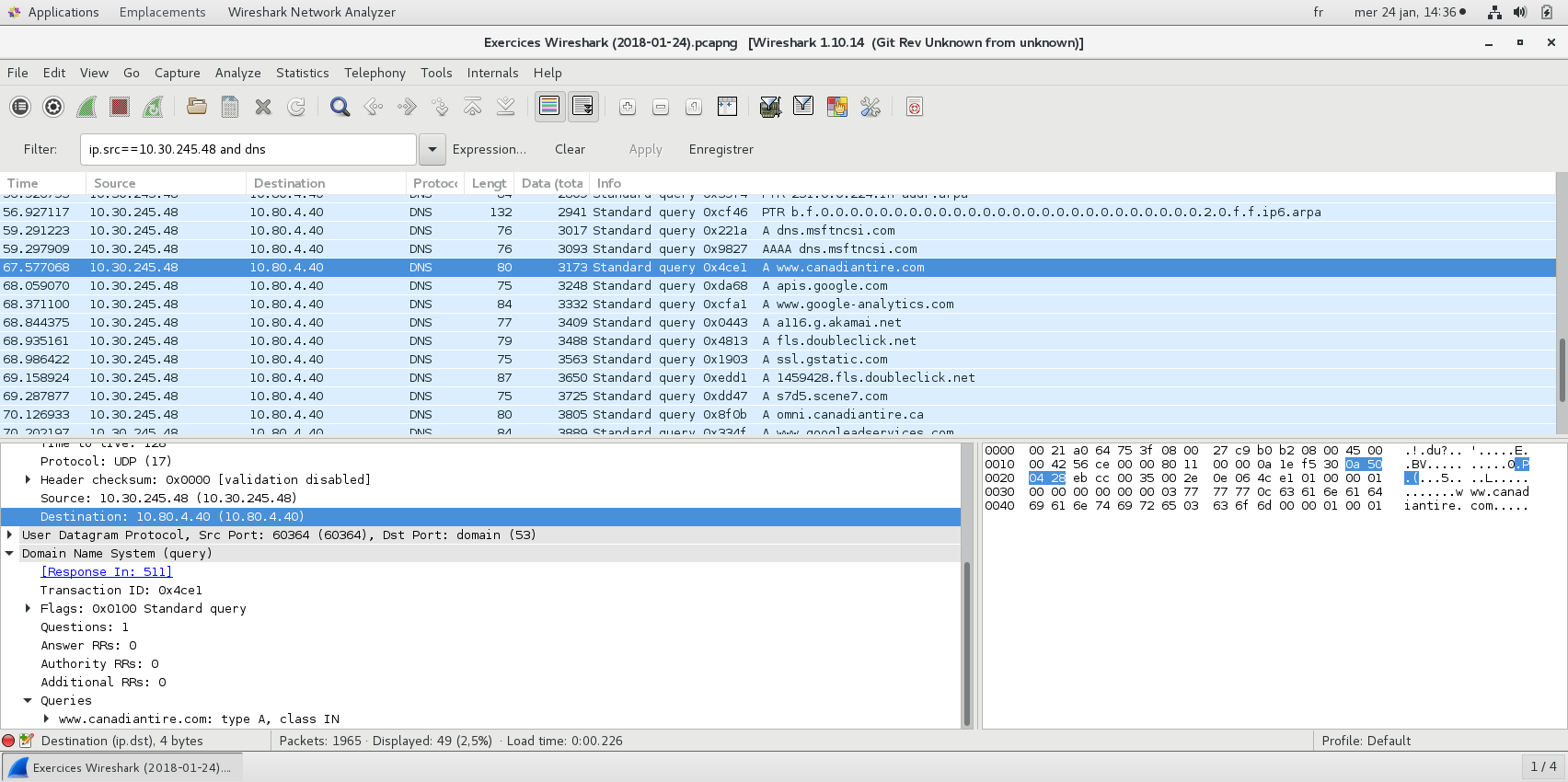Go back in packet history arrow
Image resolution: width=1568 pixels, height=782 pixels.
374,107
